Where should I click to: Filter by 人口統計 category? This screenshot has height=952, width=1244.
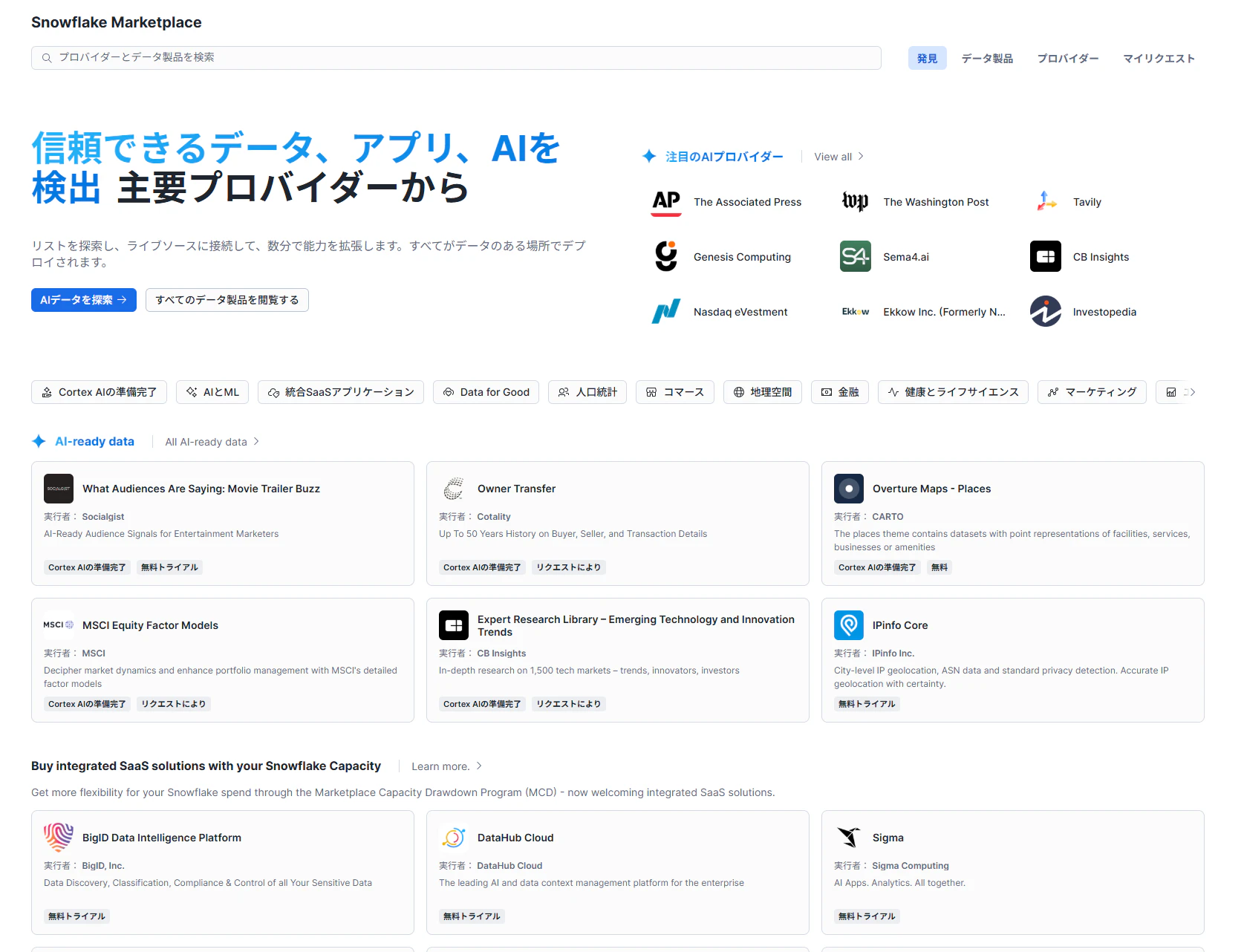pyautogui.click(x=587, y=392)
